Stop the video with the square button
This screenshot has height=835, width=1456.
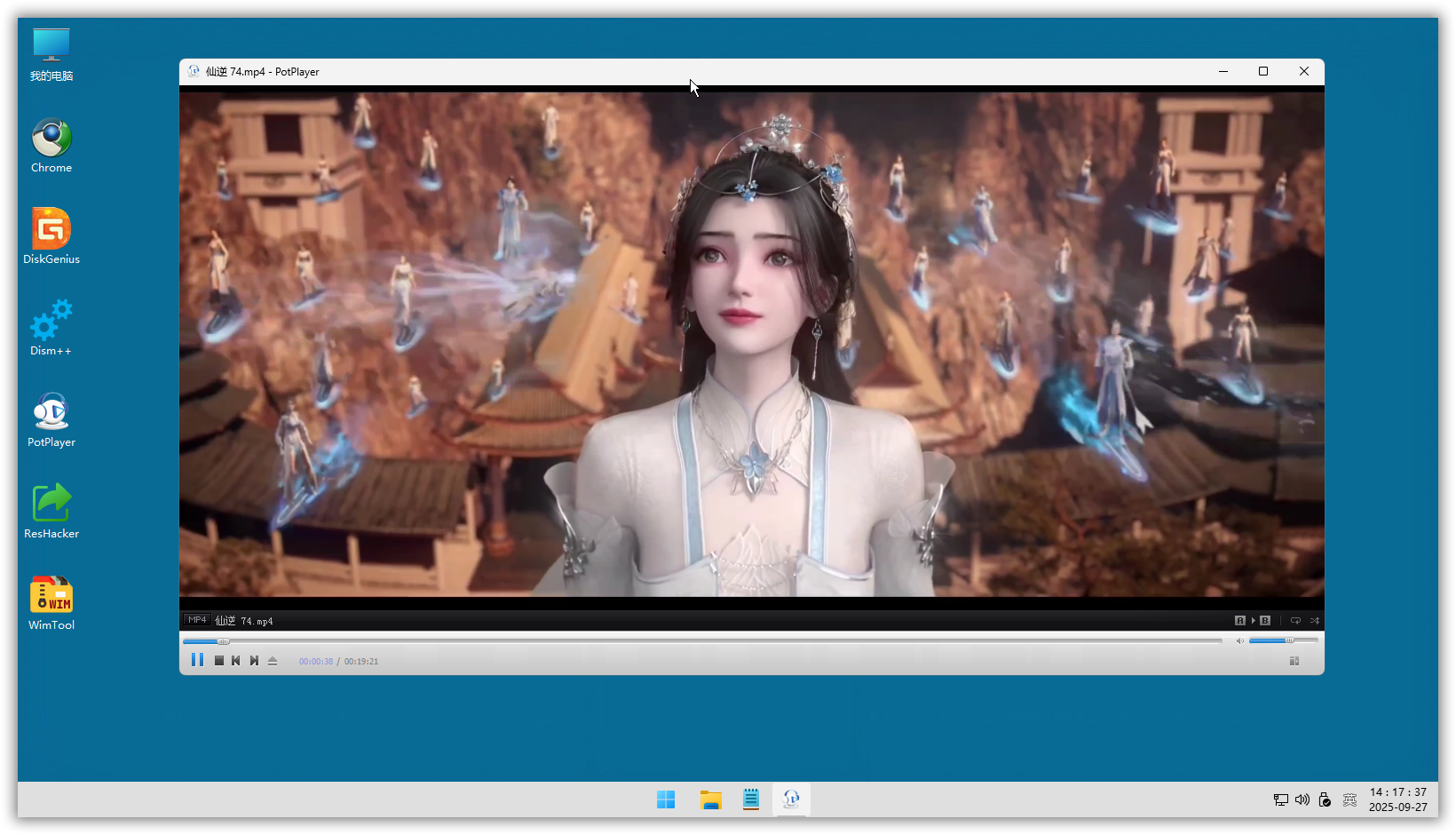(x=218, y=661)
